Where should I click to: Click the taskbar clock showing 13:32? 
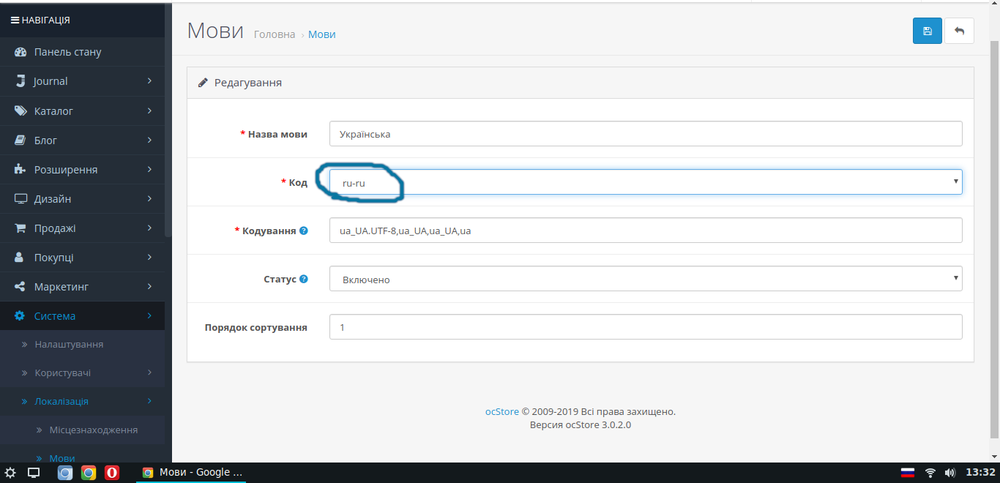(x=980, y=473)
